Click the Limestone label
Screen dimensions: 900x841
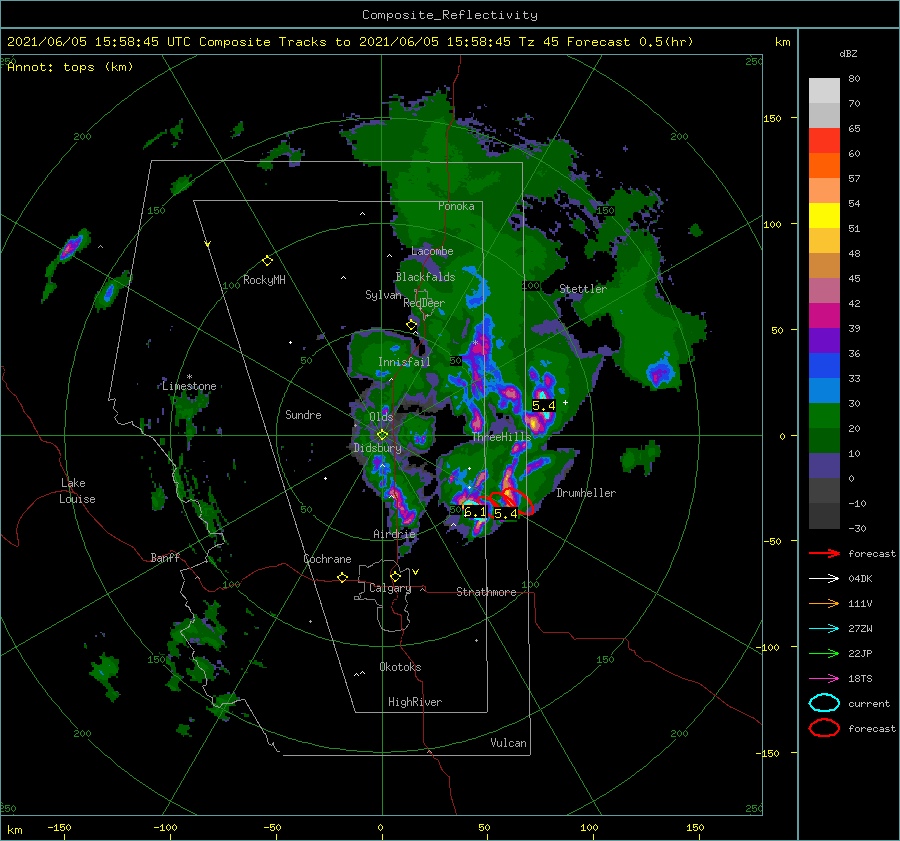tap(189, 386)
